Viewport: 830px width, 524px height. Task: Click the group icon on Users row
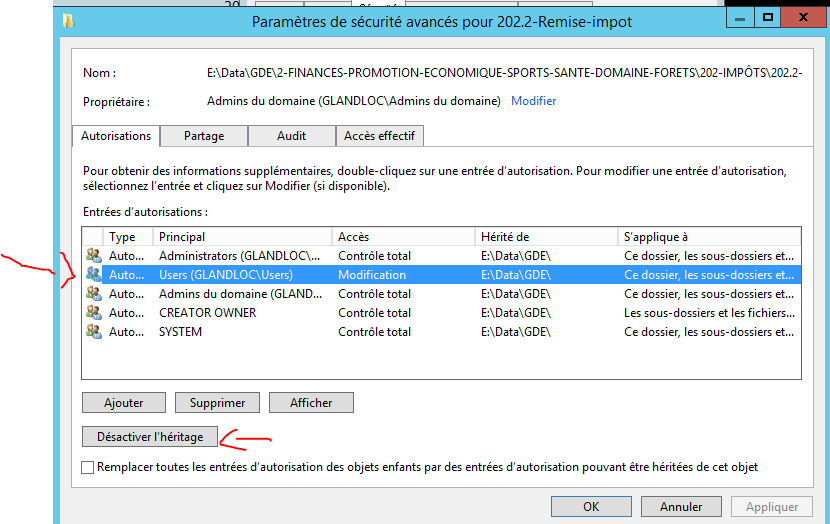[93, 275]
